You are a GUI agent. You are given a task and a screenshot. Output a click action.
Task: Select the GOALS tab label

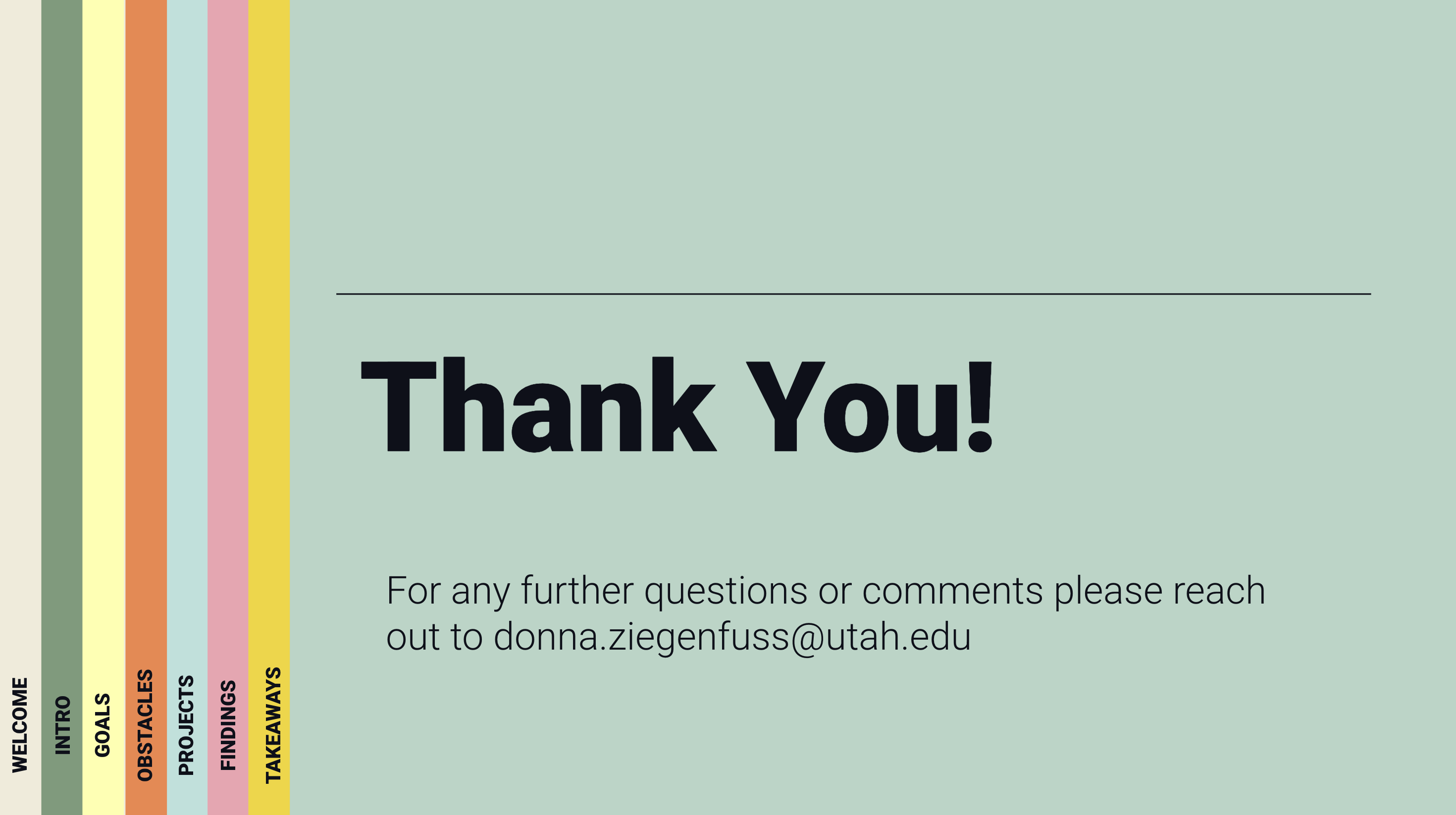103,725
